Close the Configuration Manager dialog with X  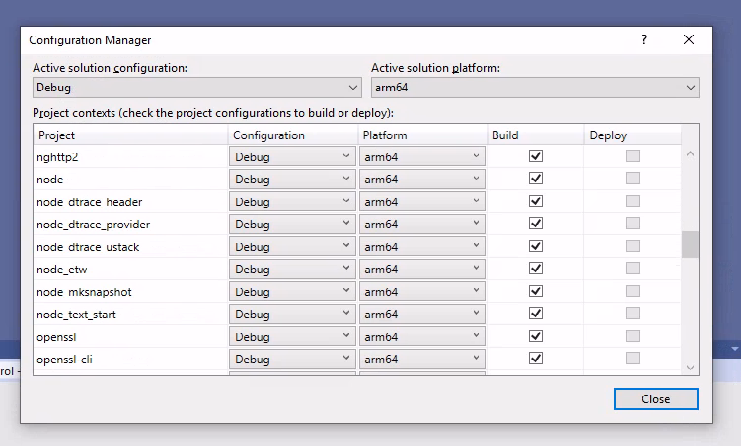click(689, 40)
